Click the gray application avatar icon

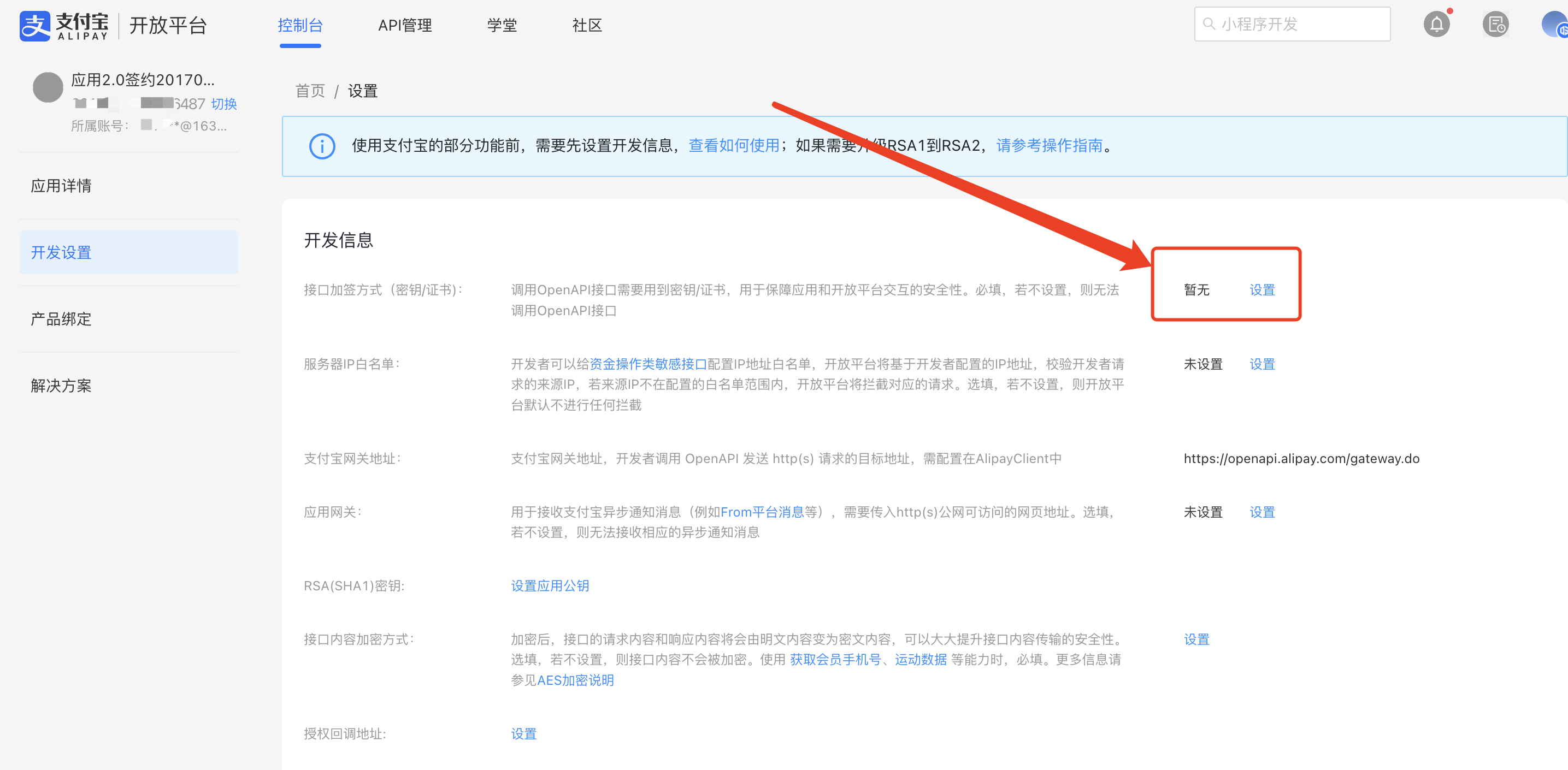click(x=48, y=87)
